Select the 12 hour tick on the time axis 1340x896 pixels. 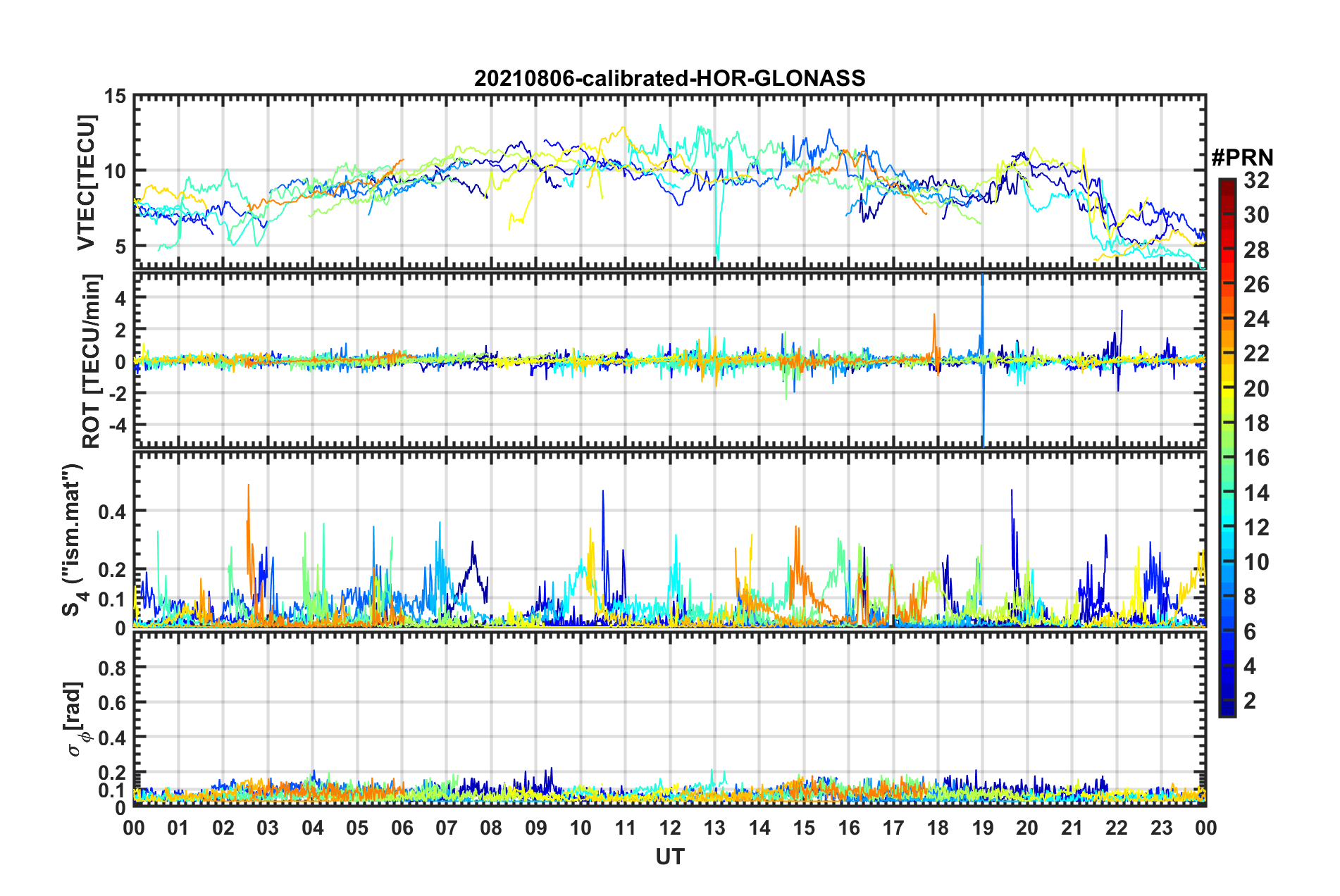click(x=669, y=828)
